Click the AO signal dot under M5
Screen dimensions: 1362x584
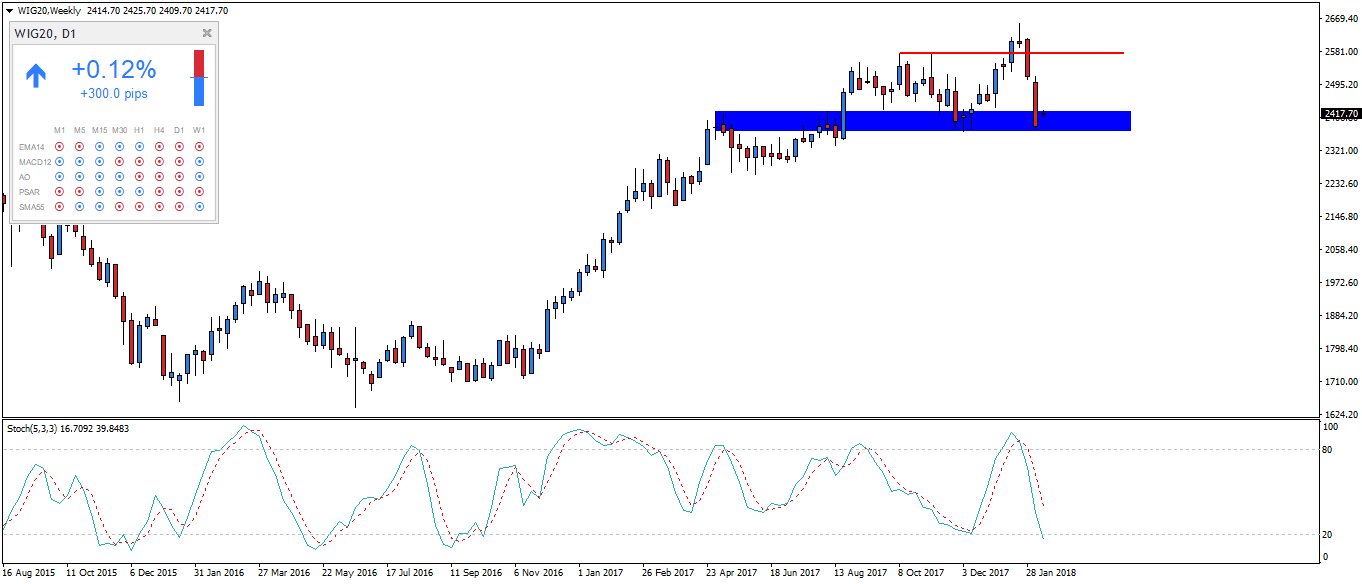coord(79,176)
